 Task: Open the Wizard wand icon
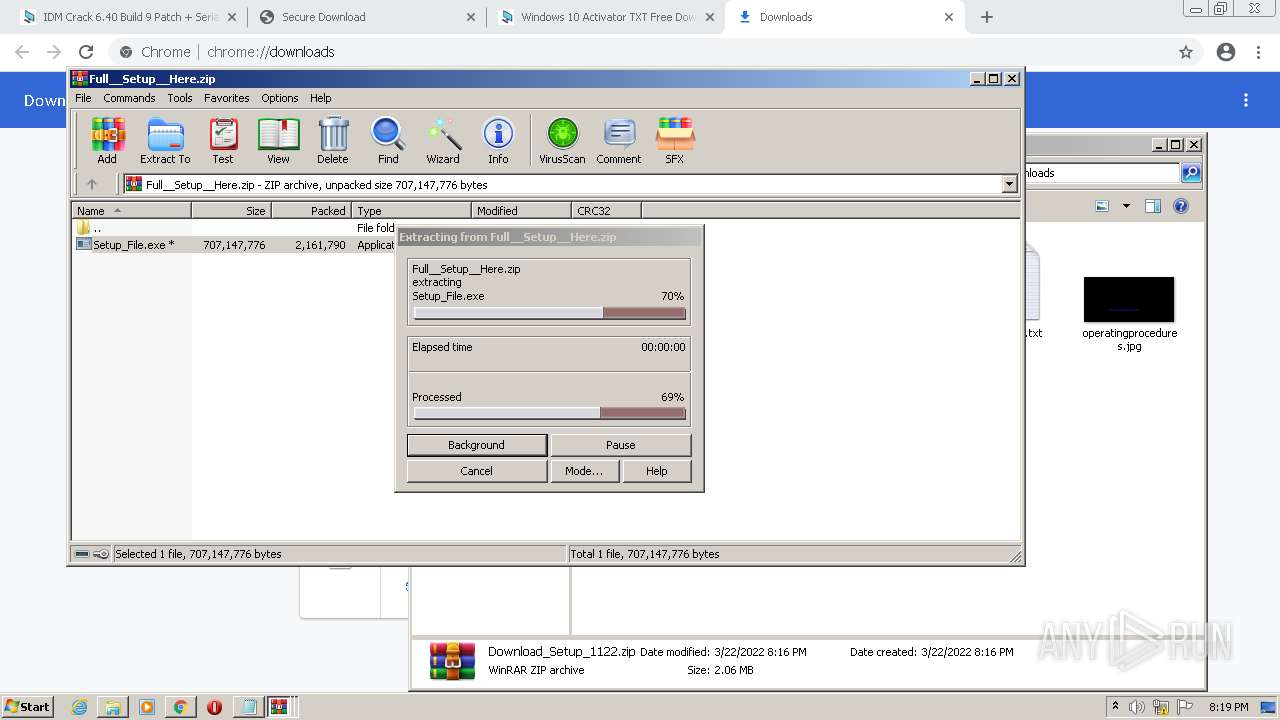[443, 140]
